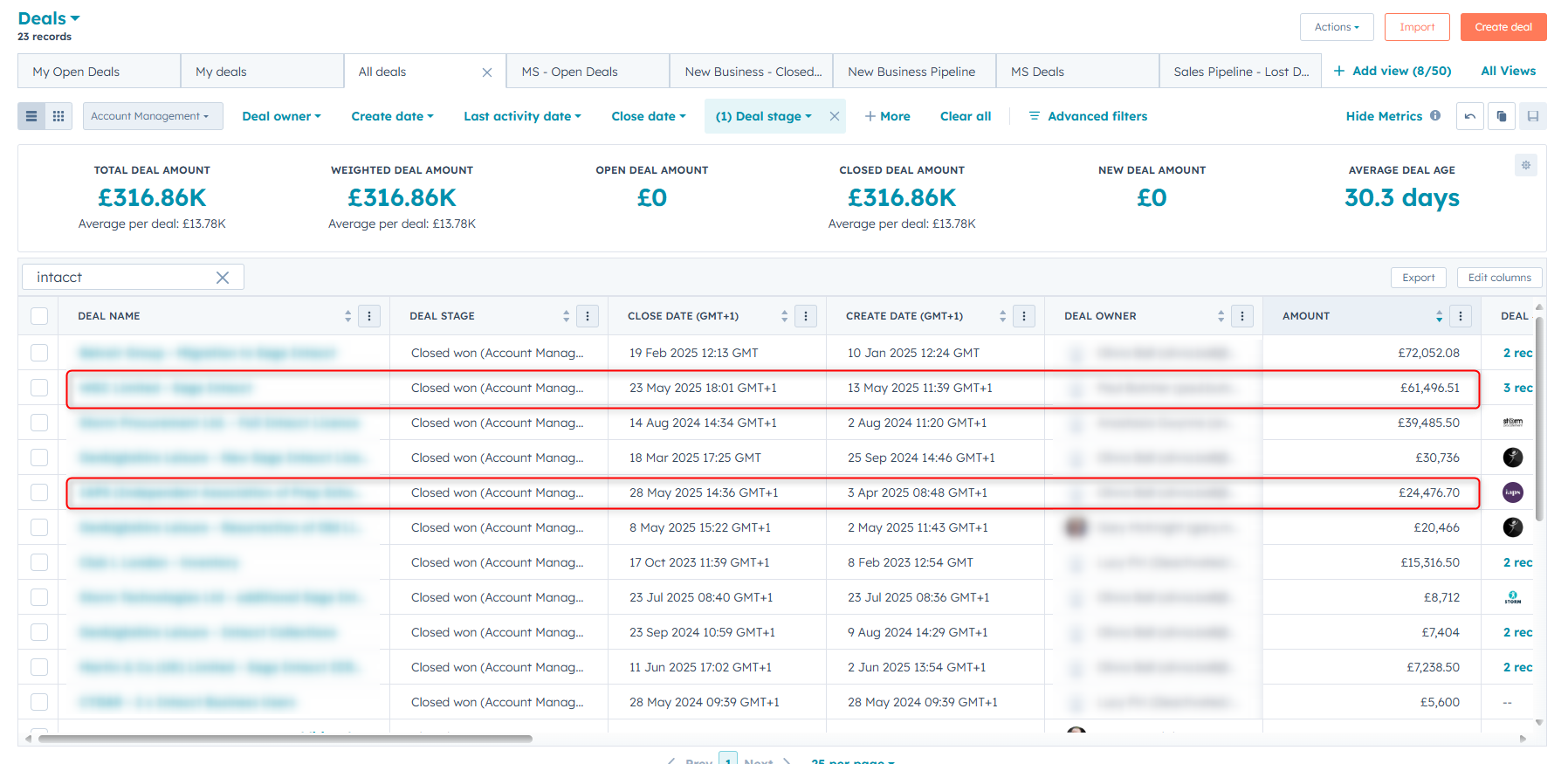Select checkbox for £61,496.51 deal row
Screen dimensions: 1568x764
click(x=39, y=388)
